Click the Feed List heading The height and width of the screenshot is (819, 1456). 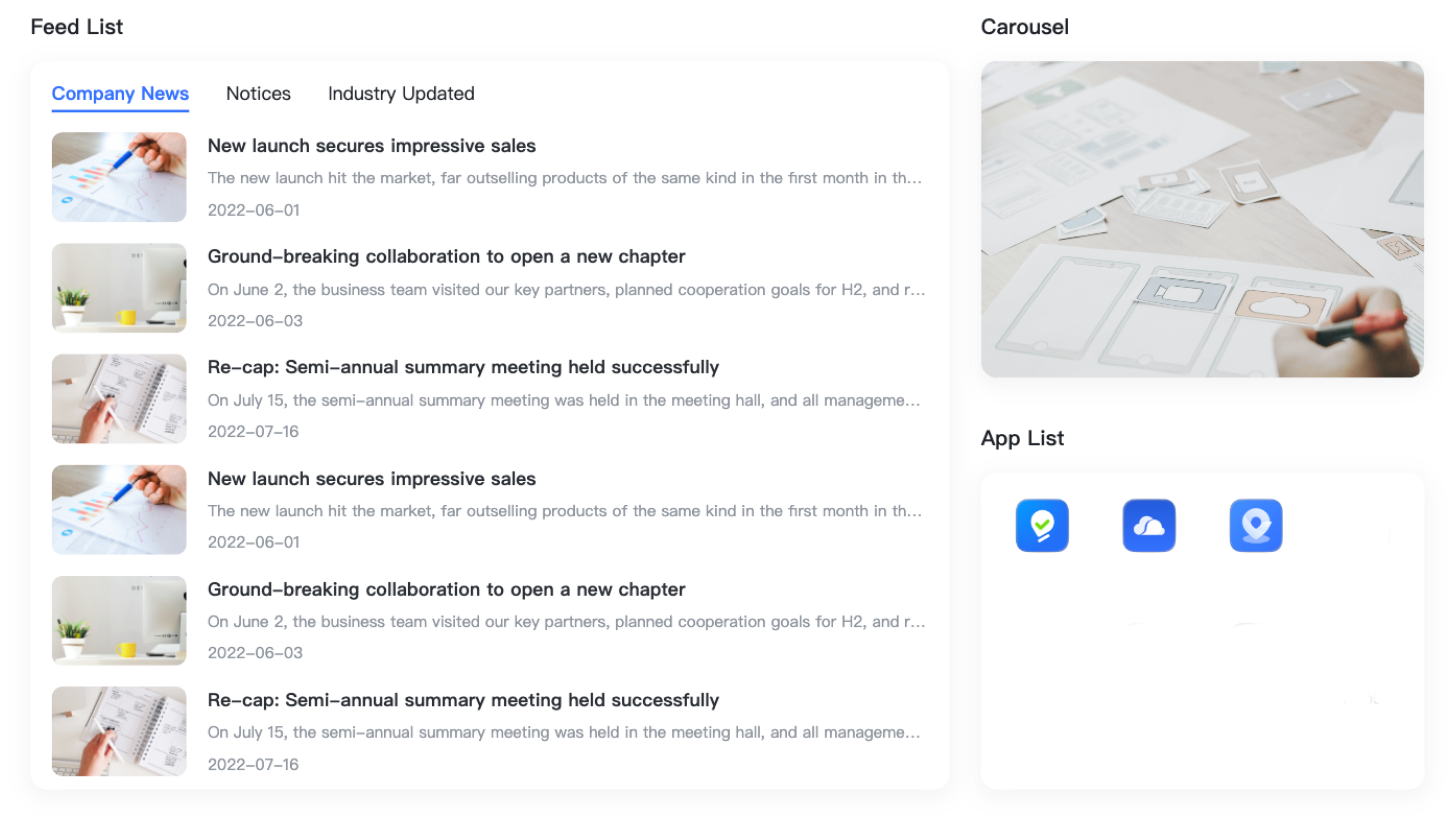[x=77, y=27]
